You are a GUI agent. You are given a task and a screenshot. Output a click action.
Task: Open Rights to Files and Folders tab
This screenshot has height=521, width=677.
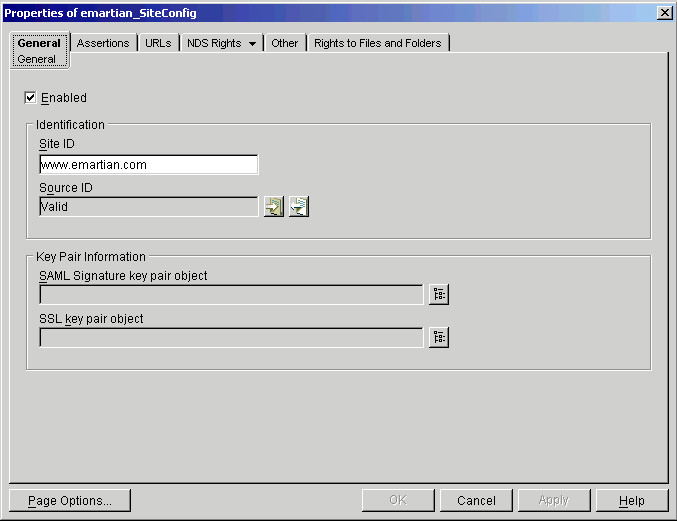tap(378, 43)
